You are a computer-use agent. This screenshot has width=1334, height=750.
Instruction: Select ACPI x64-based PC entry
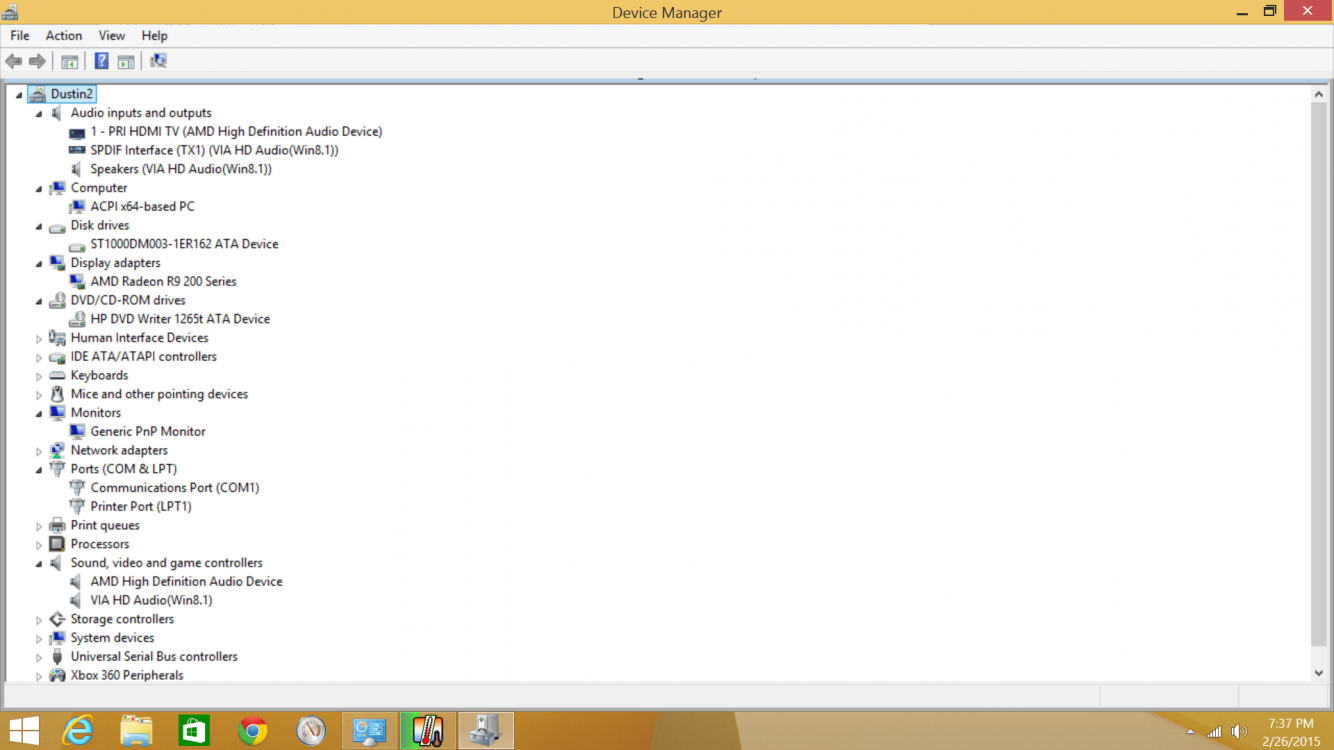click(x=142, y=206)
